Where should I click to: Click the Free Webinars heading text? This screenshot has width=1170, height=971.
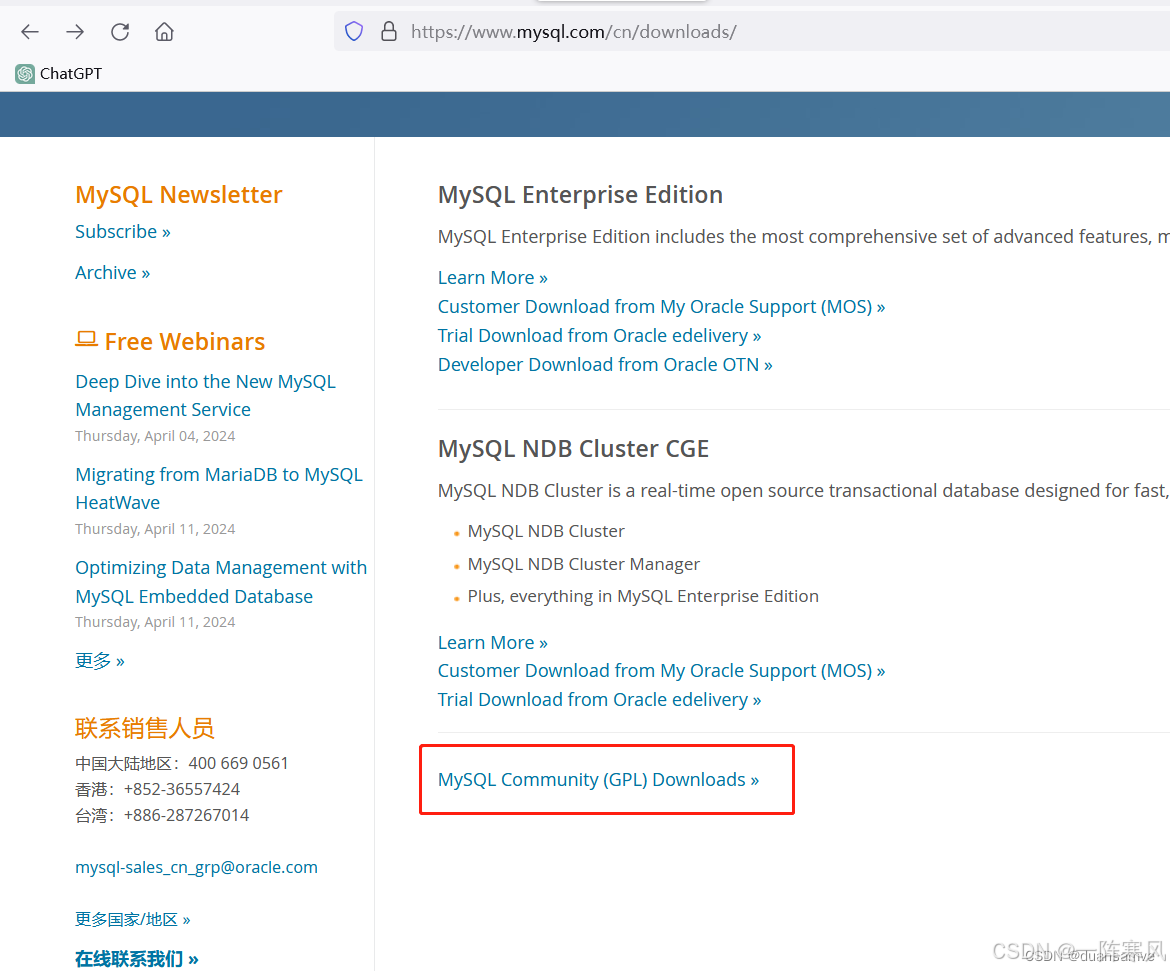click(x=184, y=341)
